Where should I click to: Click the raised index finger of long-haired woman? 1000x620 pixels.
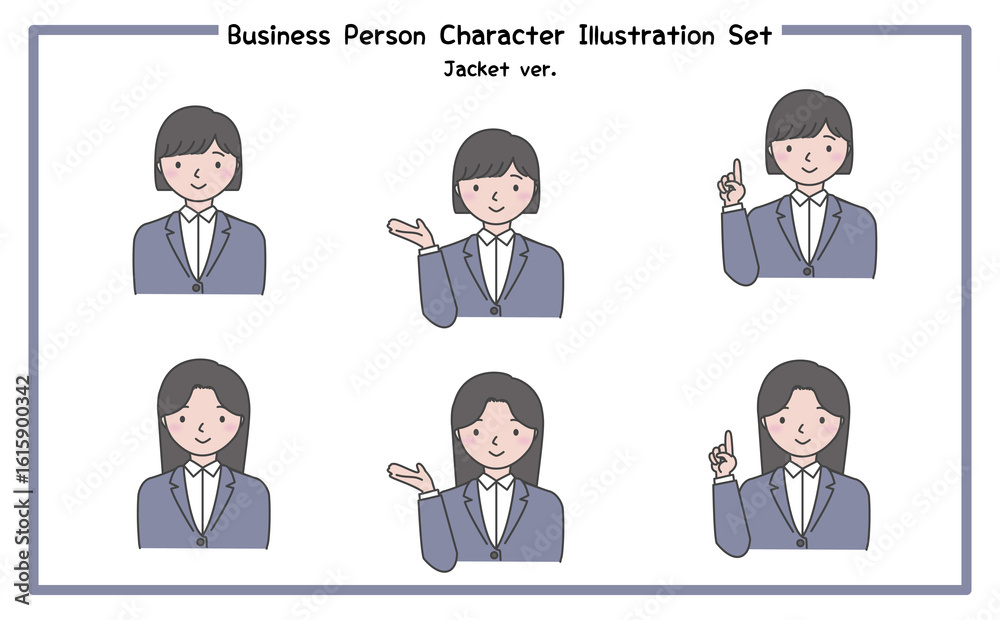[728, 443]
